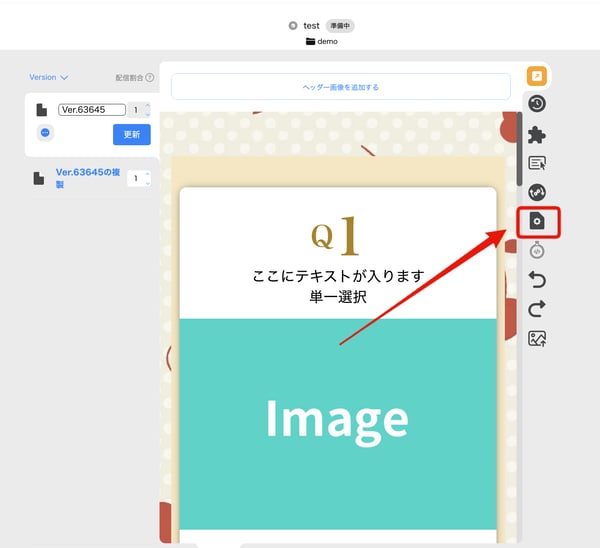The width and height of the screenshot is (600, 548).
Task: Click the undo arrow icon
Action: (537, 280)
